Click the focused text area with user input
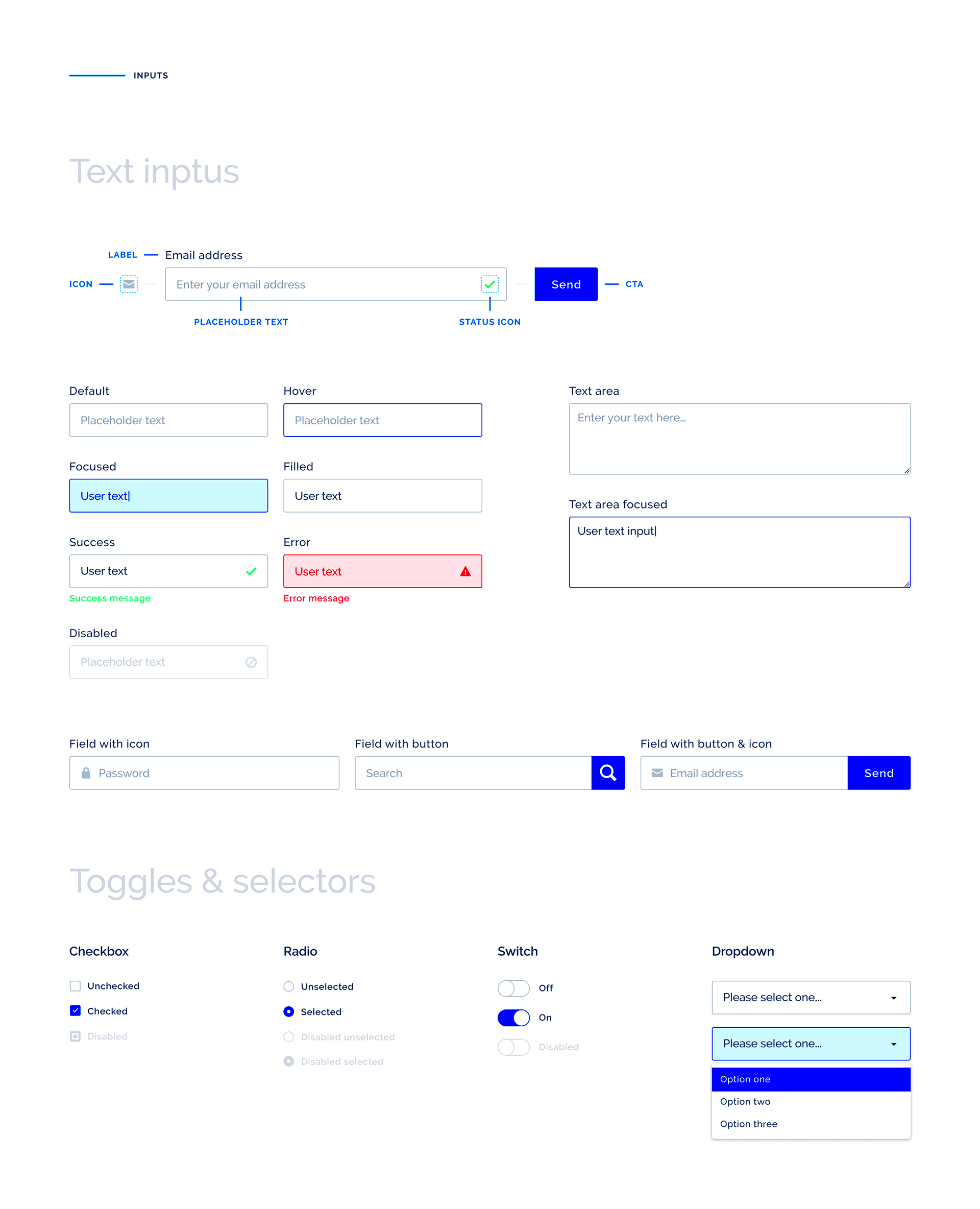The image size is (980, 1209). (738, 550)
